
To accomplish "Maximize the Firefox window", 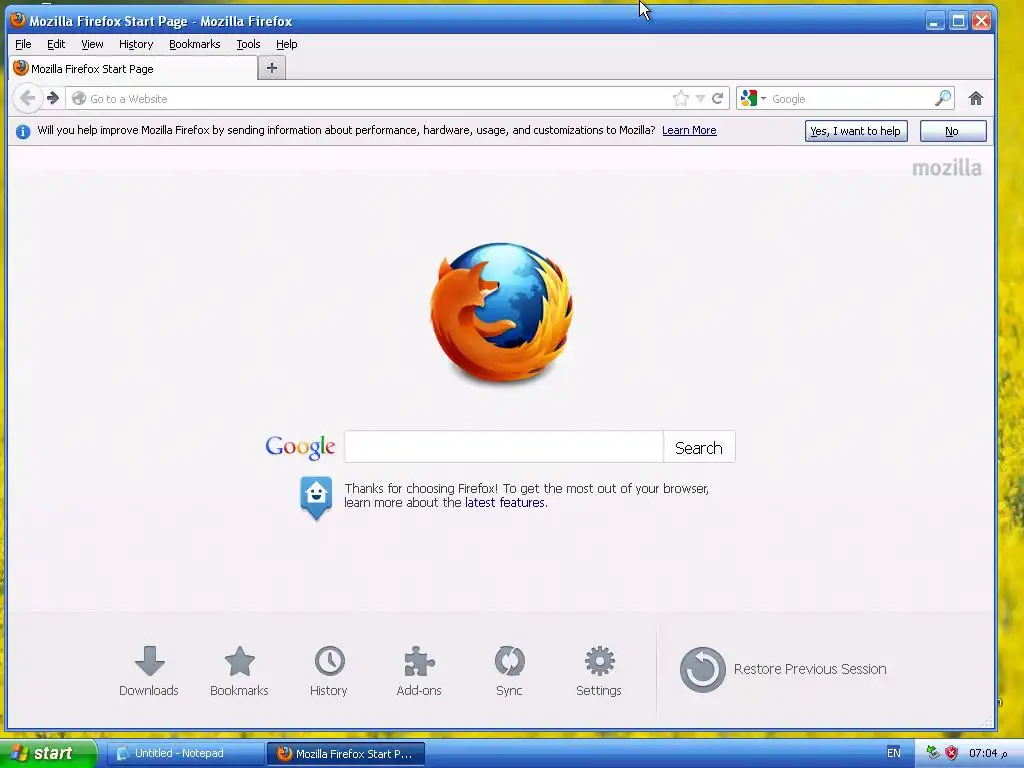I will [958, 21].
